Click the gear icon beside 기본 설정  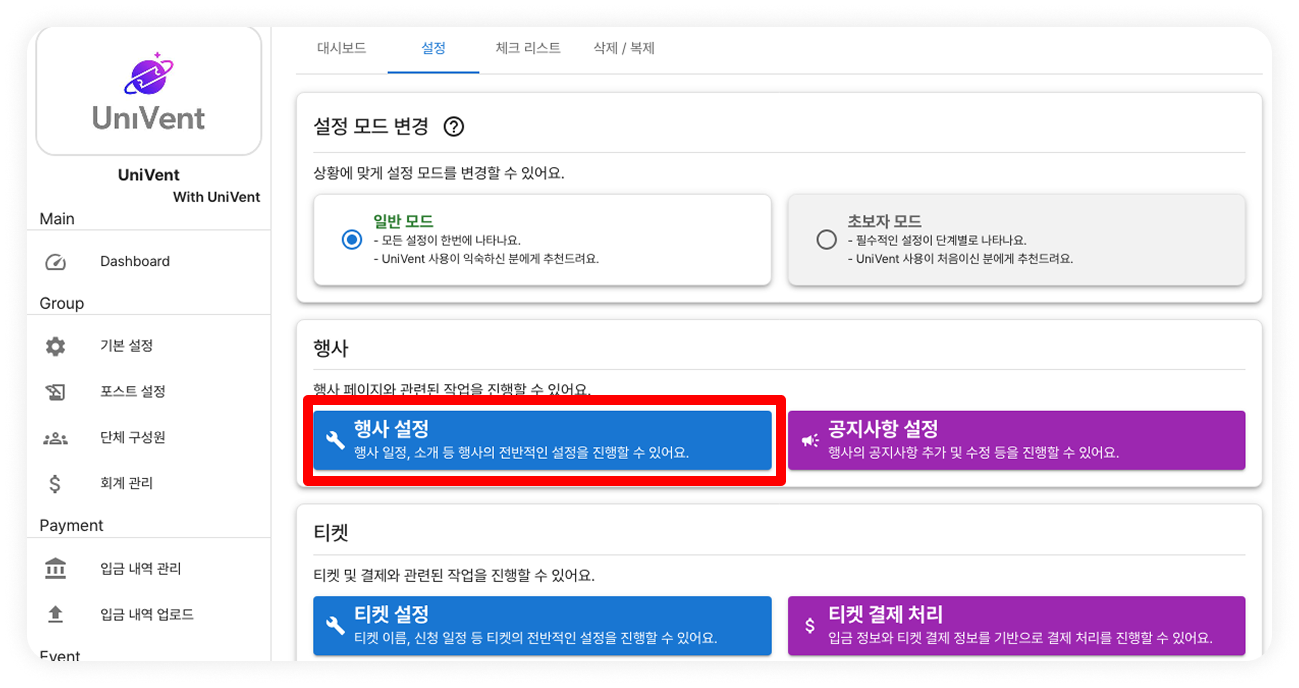point(55,346)
